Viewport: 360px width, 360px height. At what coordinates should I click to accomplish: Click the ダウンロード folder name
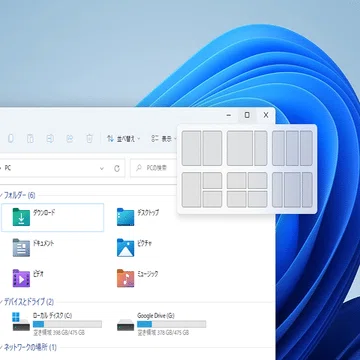44,213
